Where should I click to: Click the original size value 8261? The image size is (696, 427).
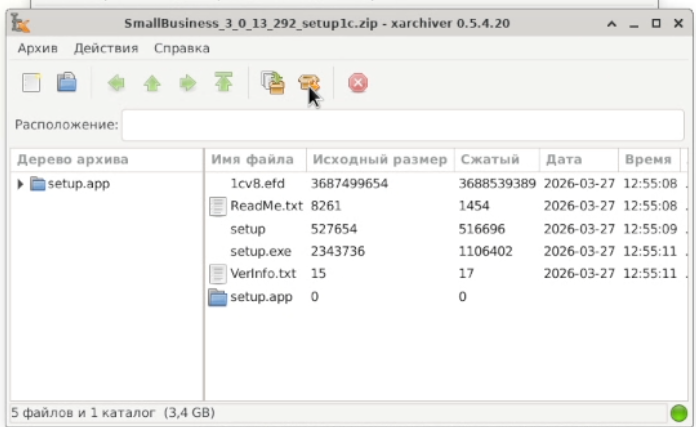coord(326,206)
